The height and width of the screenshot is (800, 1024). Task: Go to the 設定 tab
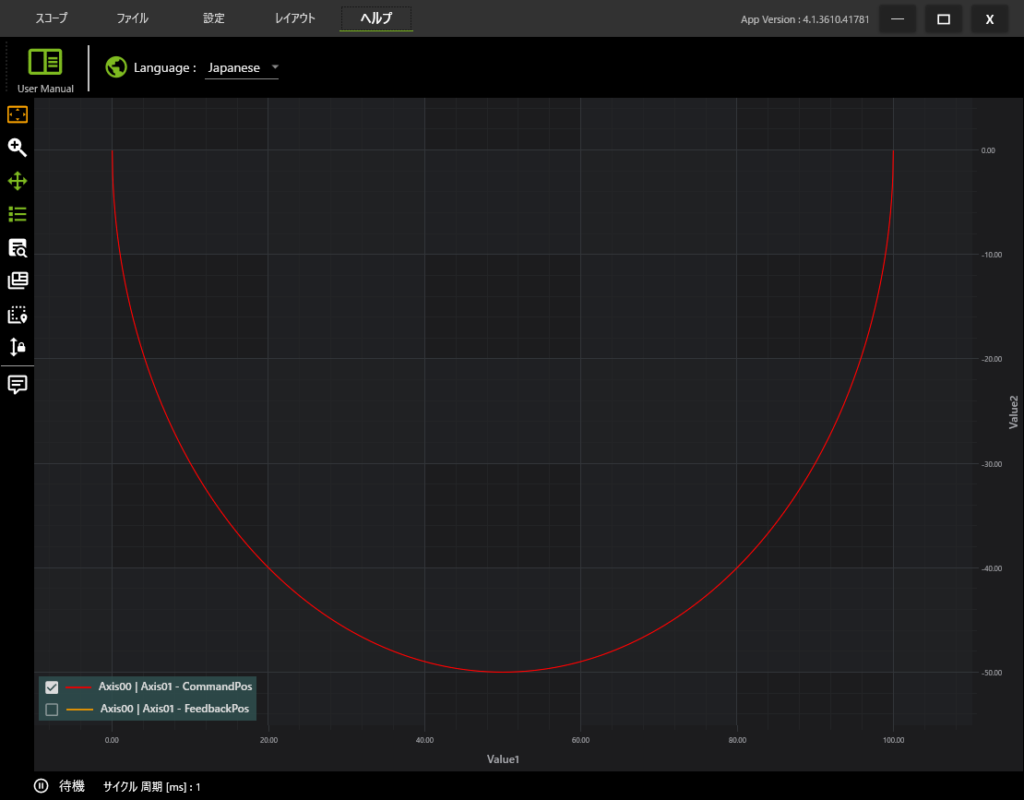(x=214, y=19)
